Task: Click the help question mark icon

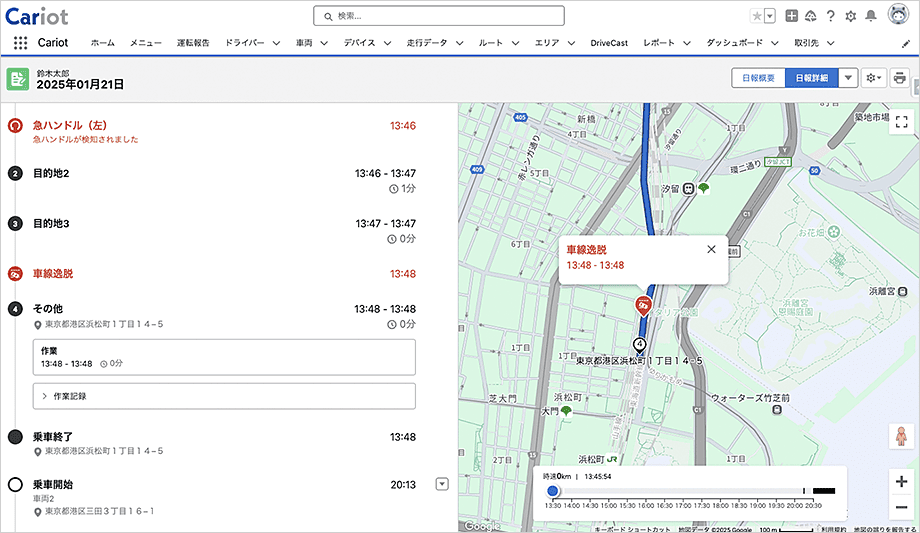Action: click(x=830, y=16)
